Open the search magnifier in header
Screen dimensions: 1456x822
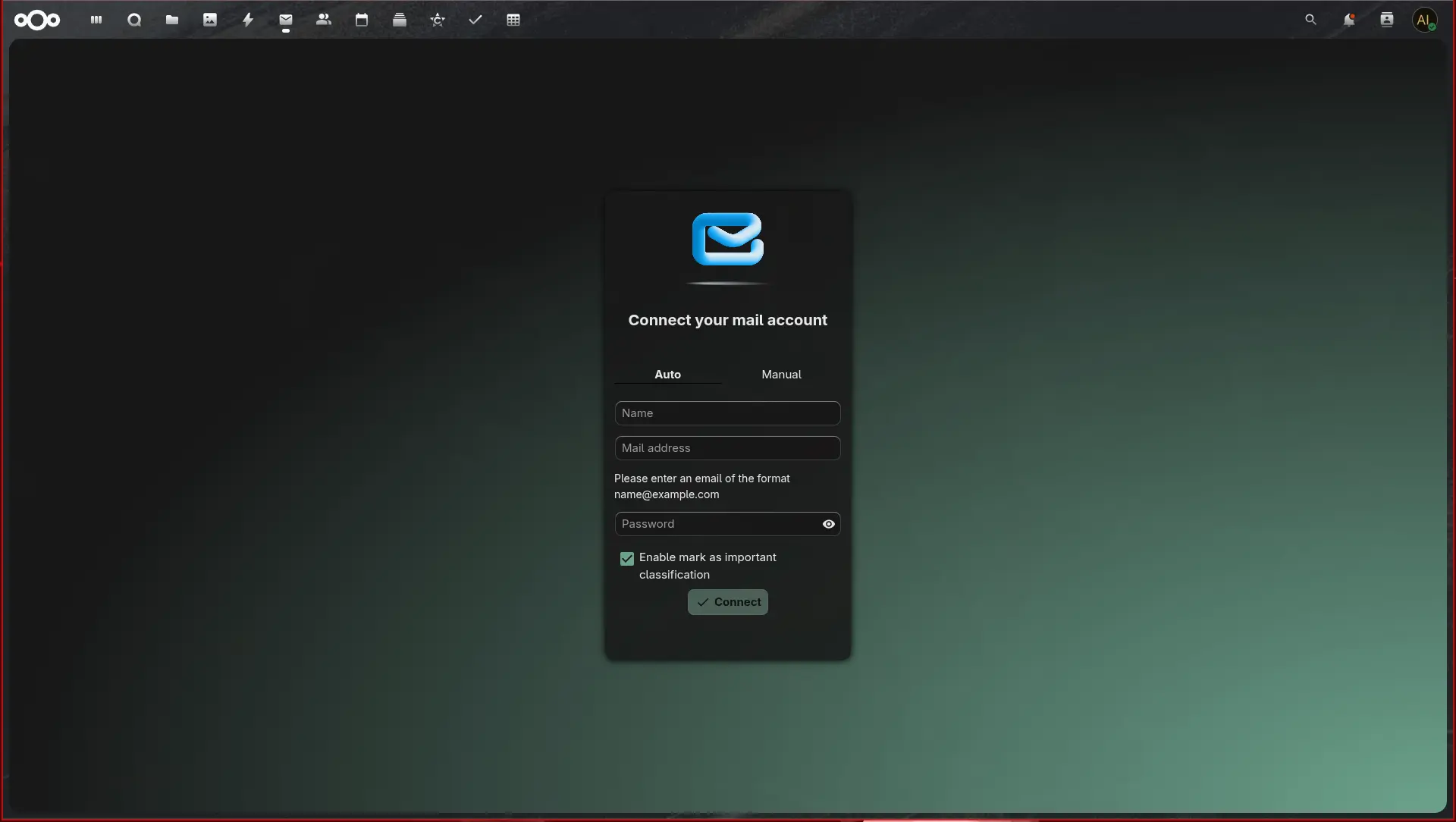[x=1310, y=20]
